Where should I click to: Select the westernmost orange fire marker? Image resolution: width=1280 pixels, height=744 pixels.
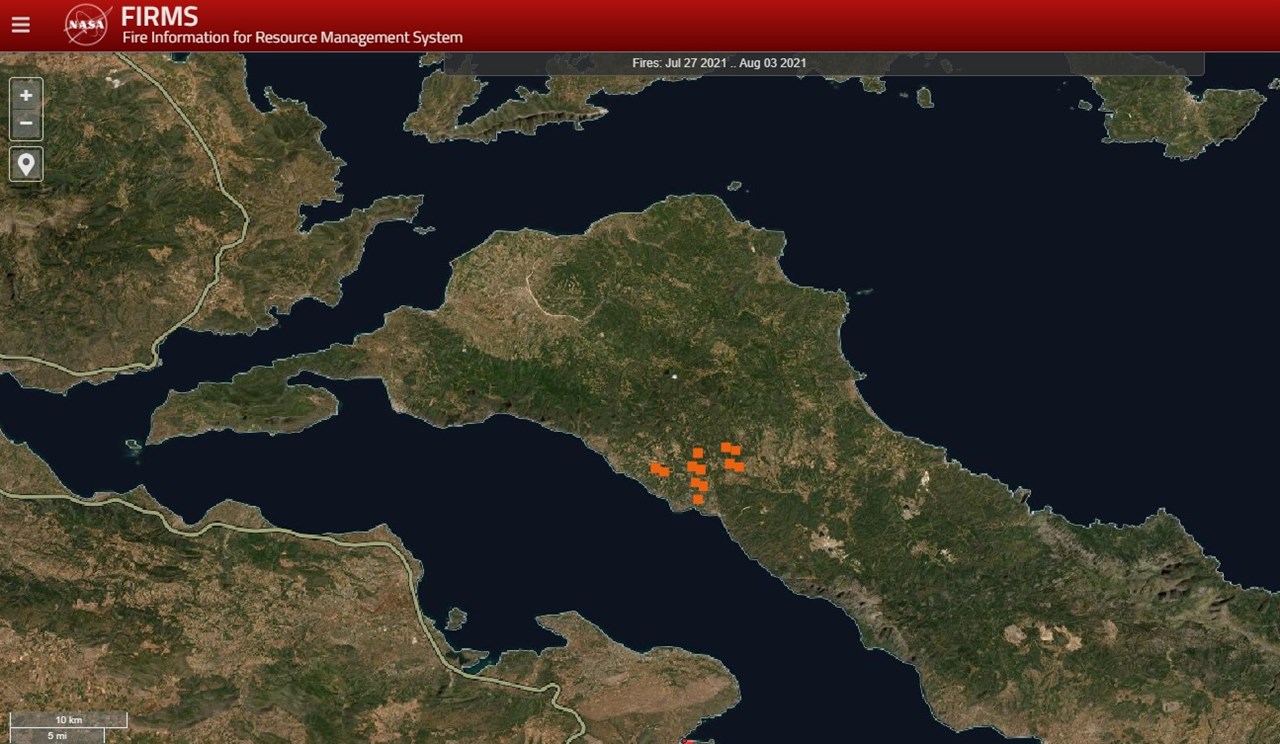point(659,469)
